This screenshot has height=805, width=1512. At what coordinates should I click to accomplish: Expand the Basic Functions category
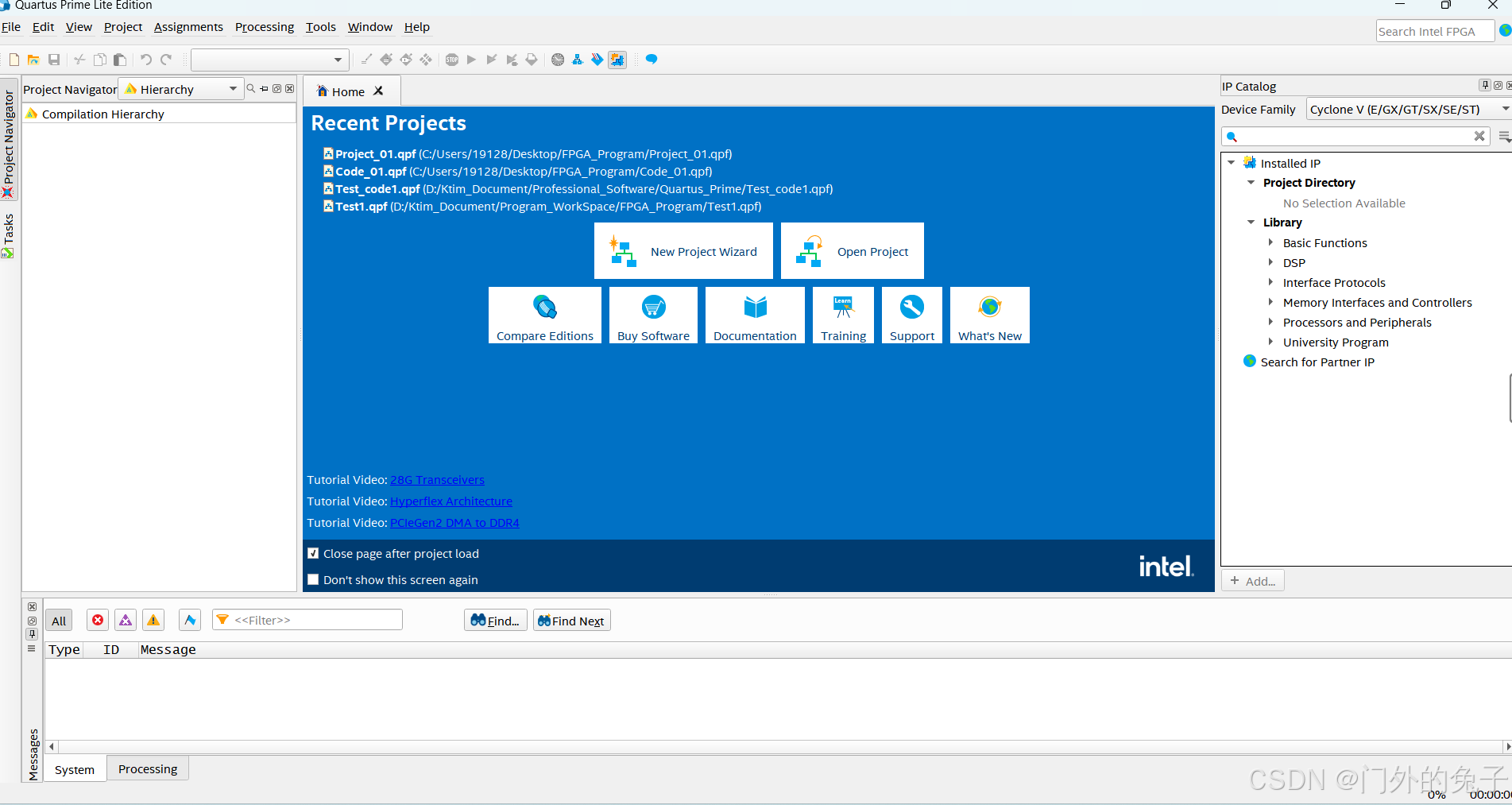click(1270, 242)
